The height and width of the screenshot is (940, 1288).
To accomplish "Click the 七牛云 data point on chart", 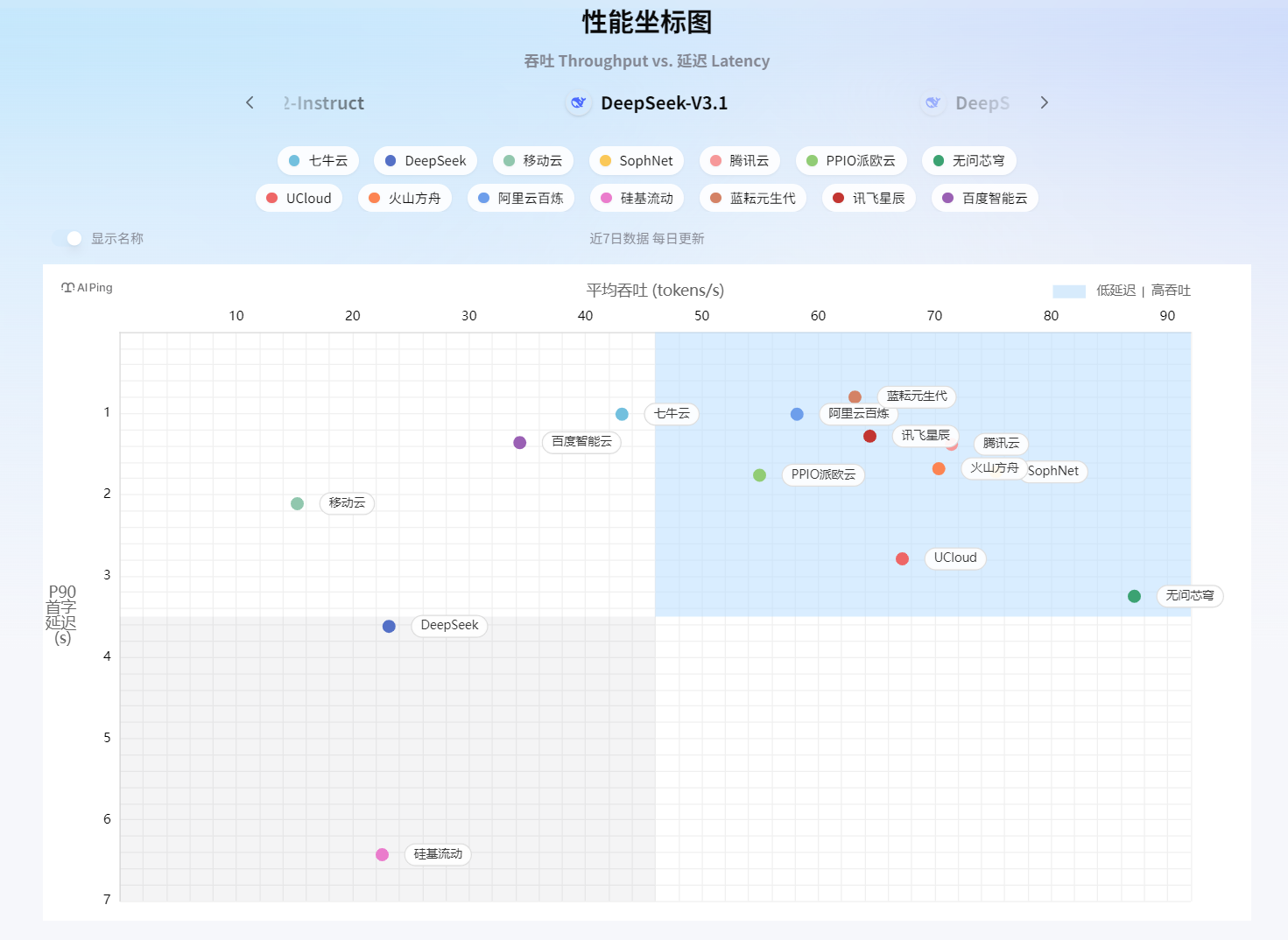I will [622, 414].
